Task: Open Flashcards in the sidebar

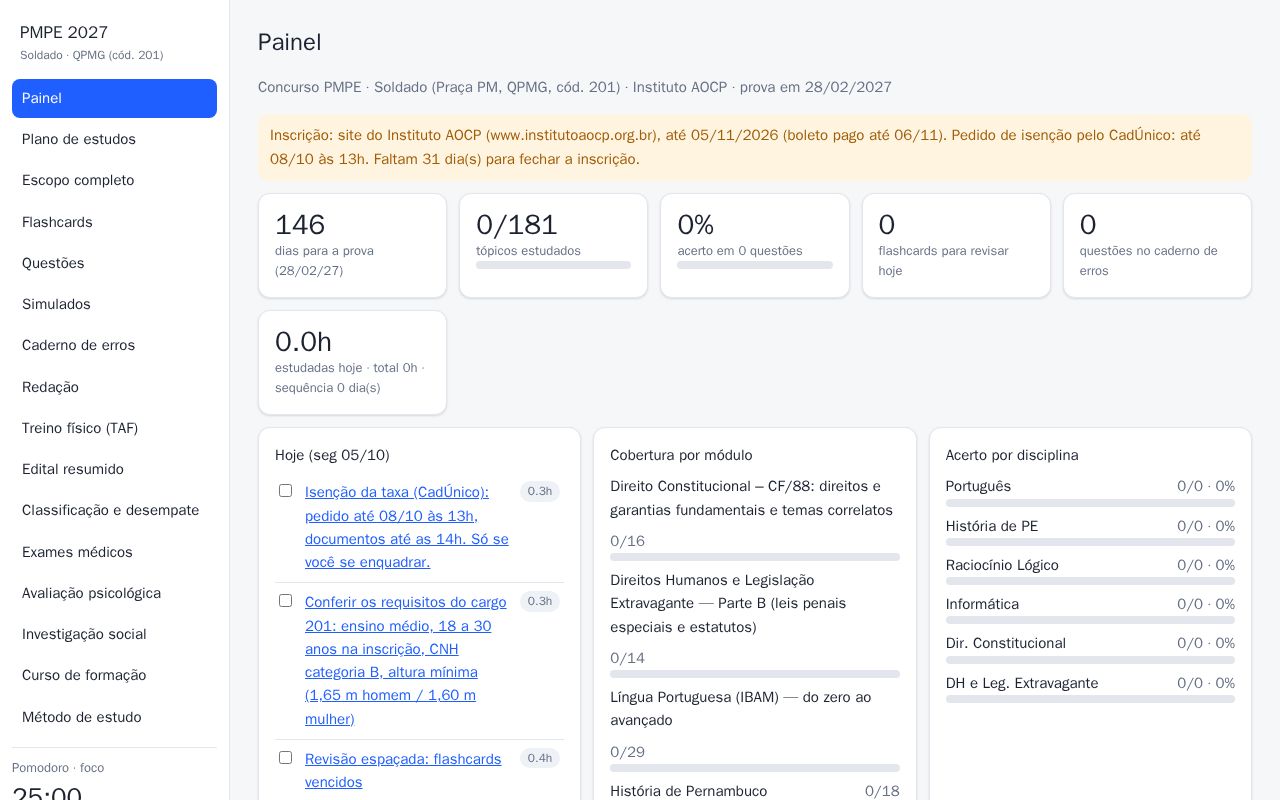Action: pyautogui.click(x=114, y=222)
